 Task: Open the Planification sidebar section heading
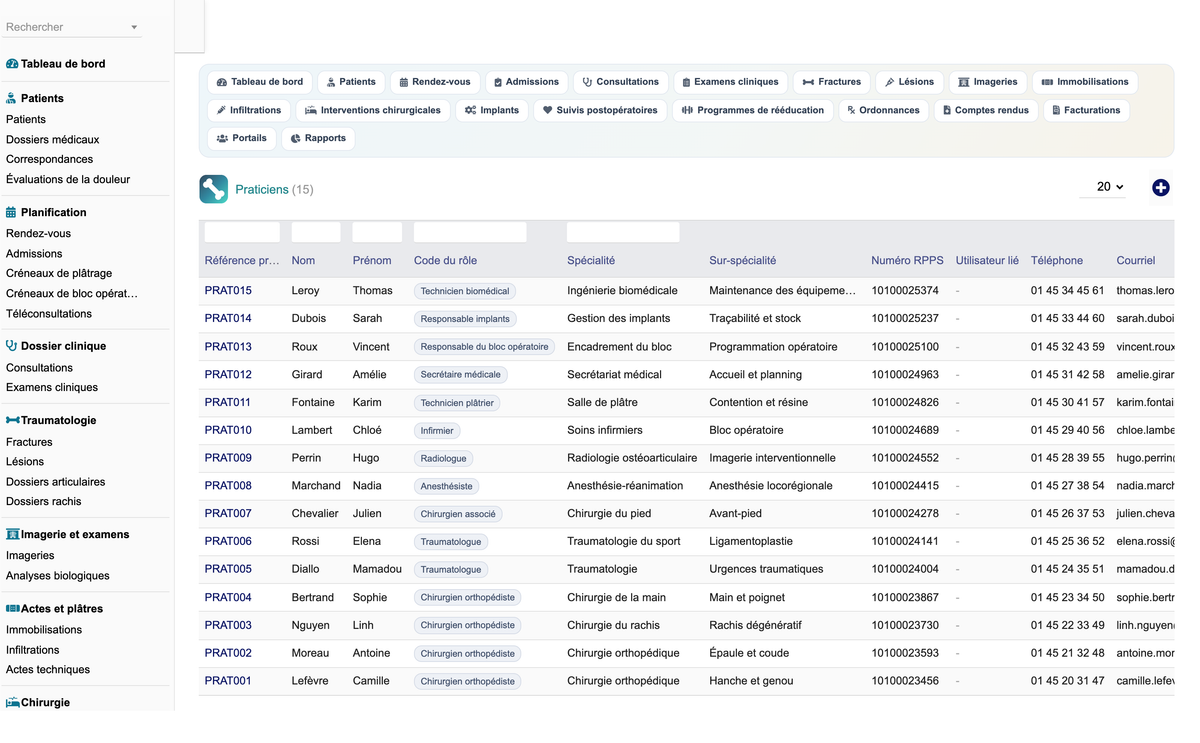click(x=46, y=212)
